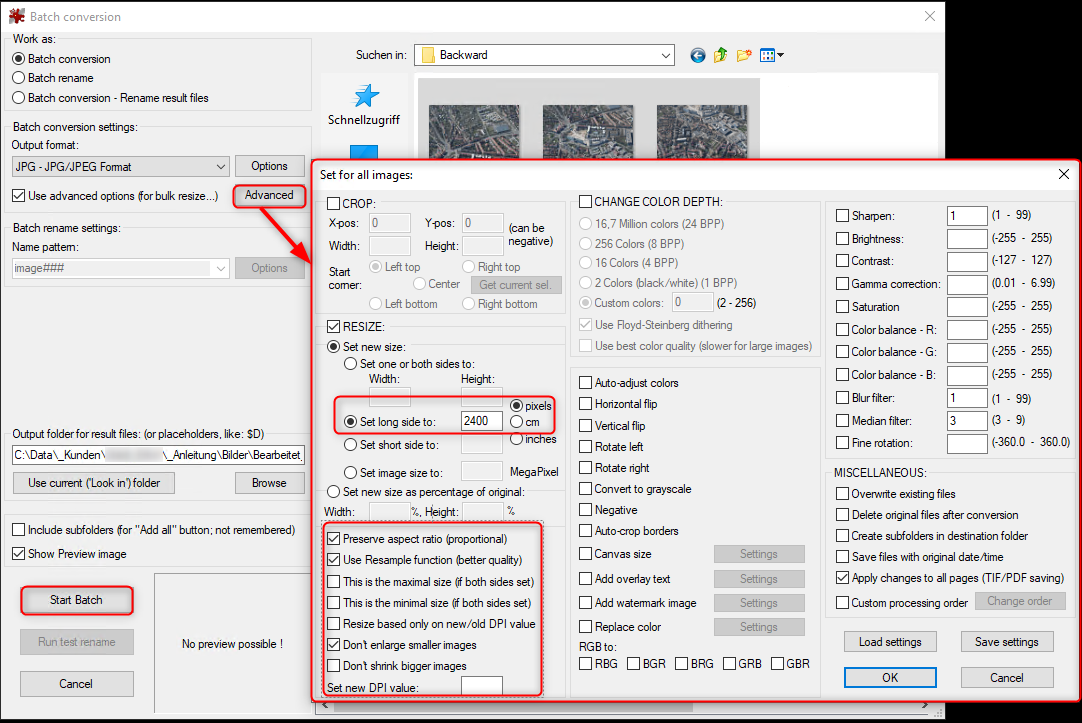This screenshot has height=723, width=1082.
Task: Select Schnellzugriff in the sidebar
Action: tap(362, 103)
